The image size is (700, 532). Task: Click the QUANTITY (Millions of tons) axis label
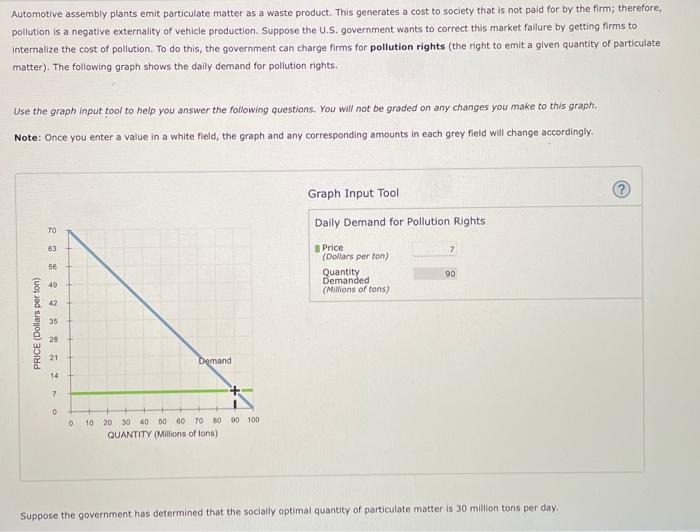point(162,434)
